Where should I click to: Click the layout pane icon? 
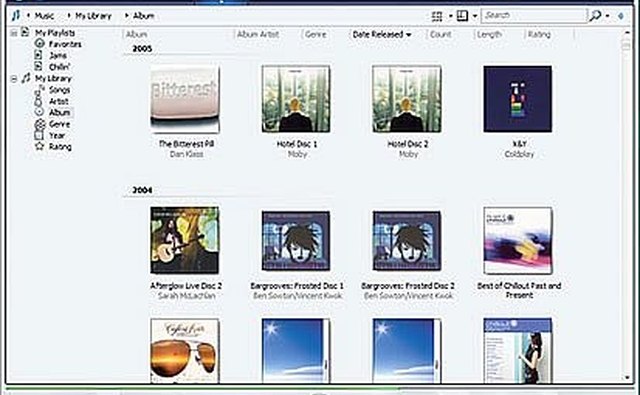click(x=462, y=16)
